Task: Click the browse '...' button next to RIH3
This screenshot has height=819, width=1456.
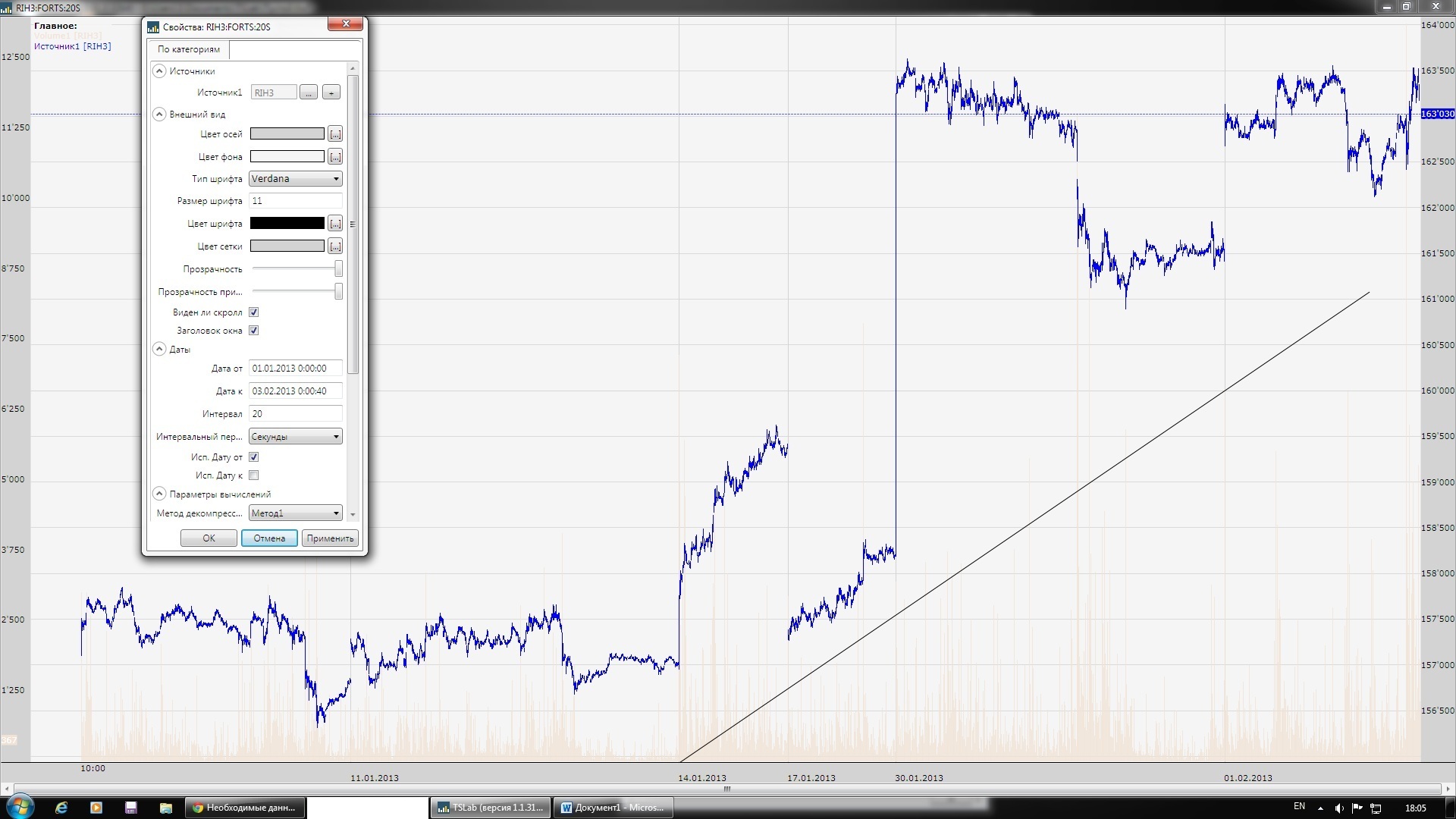Action: pos(308,93)
